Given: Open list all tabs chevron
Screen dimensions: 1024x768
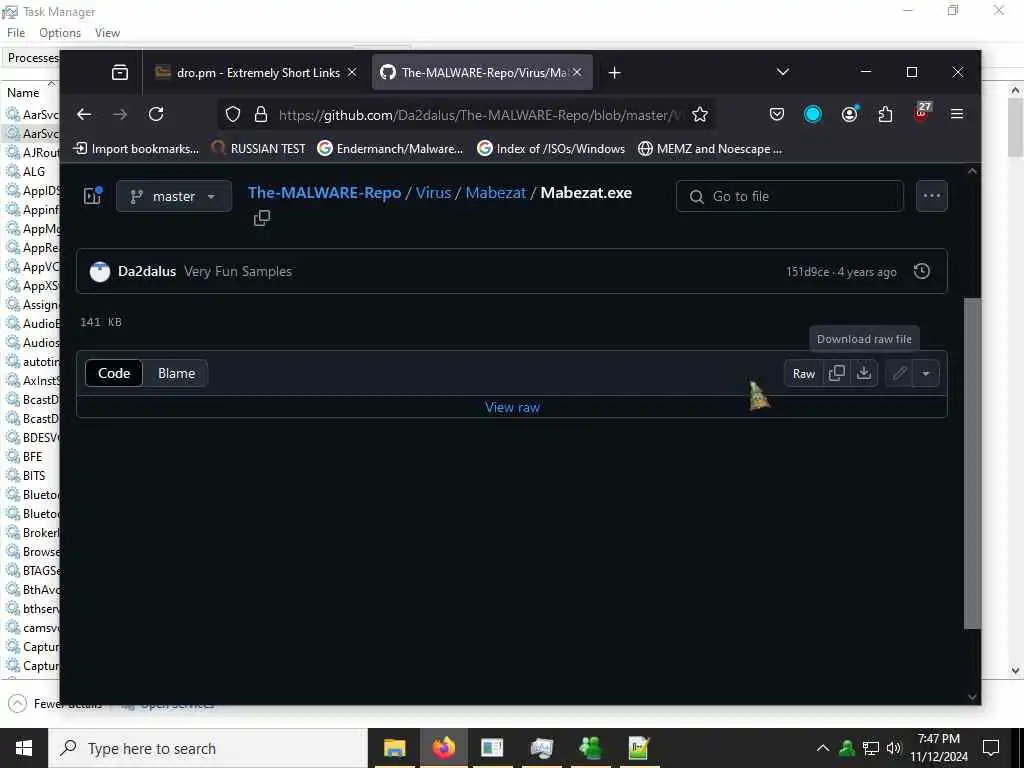Looking at the screenshot, I should pos(782,72).
